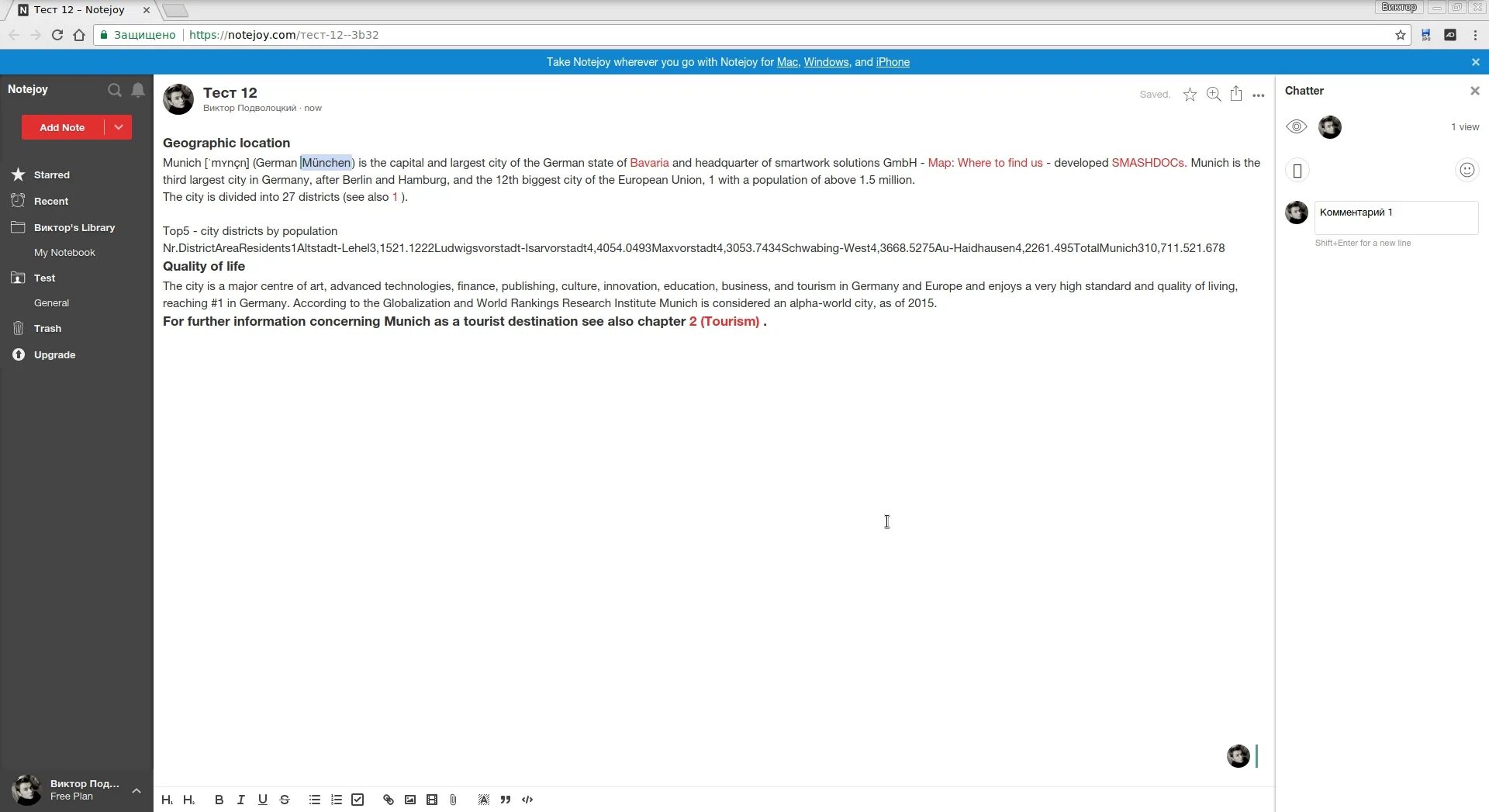Screen dimensions: 1489x812
Task: Click the Quality of life heading
Action: pos(204,266)
